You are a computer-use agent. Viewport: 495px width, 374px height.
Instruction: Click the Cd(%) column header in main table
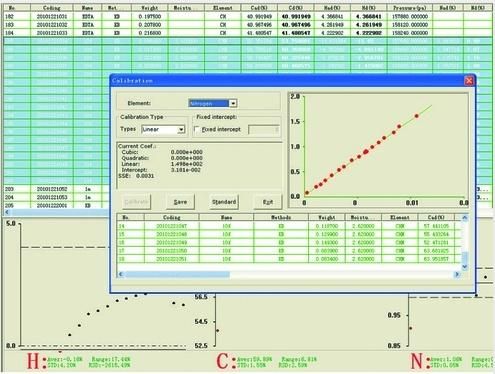pyautogui.click(x=296, y=8)
